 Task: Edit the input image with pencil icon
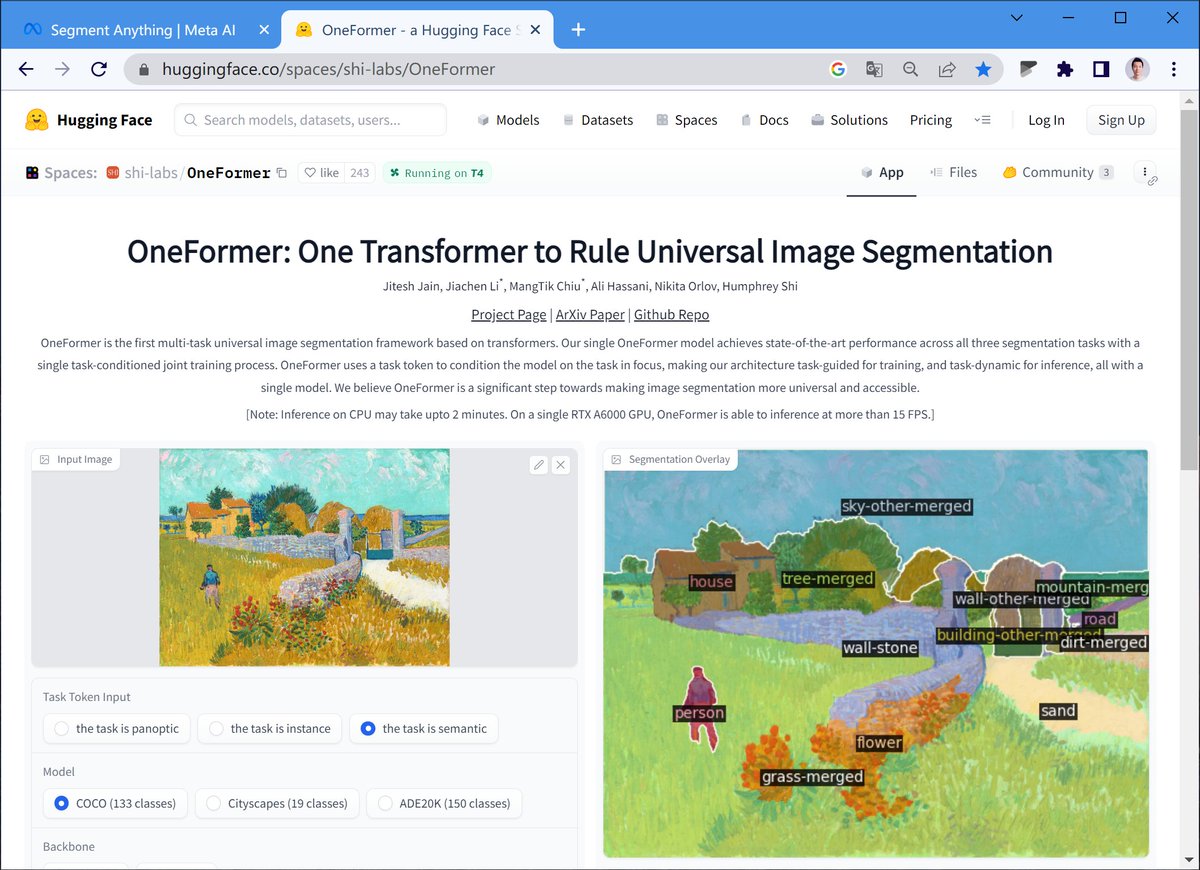tap(539, 465)
